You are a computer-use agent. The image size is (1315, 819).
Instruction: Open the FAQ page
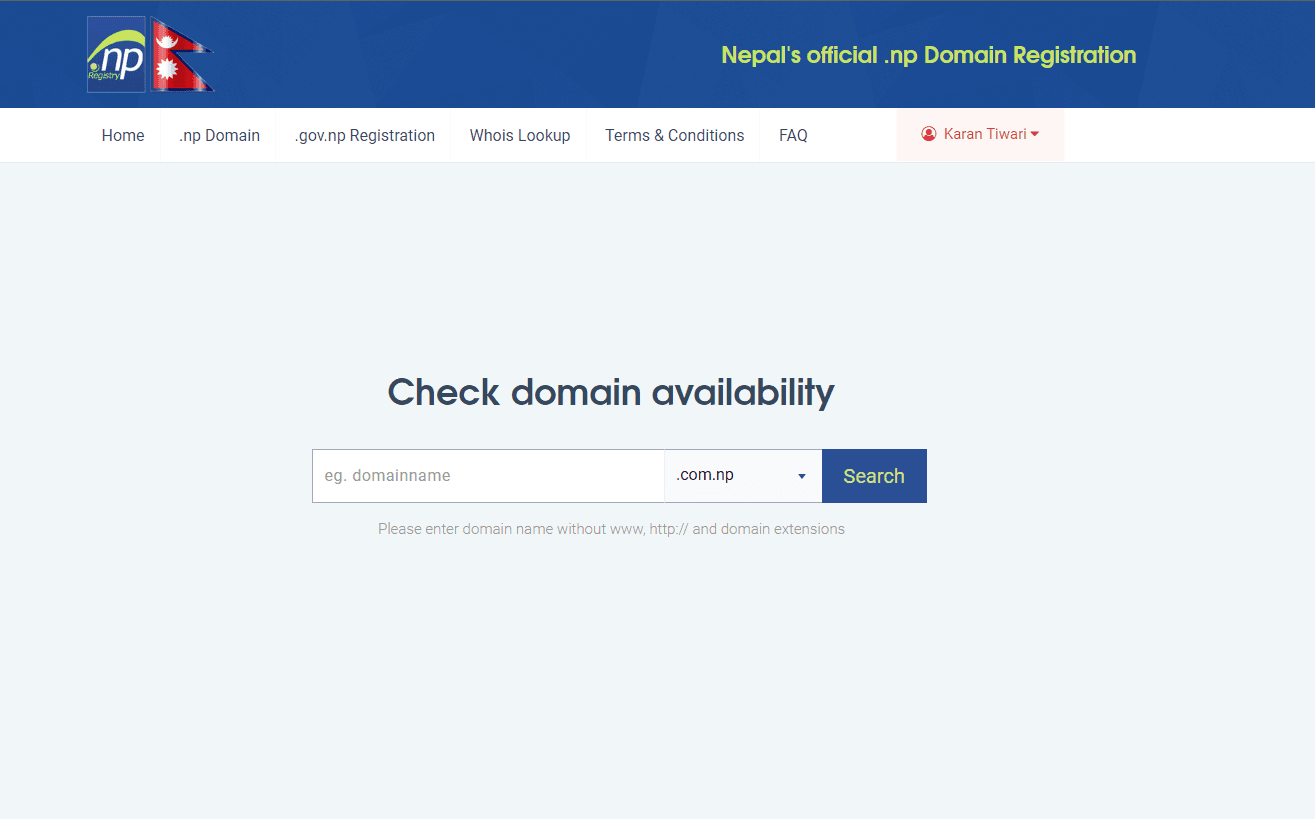(x=793, y=135)
